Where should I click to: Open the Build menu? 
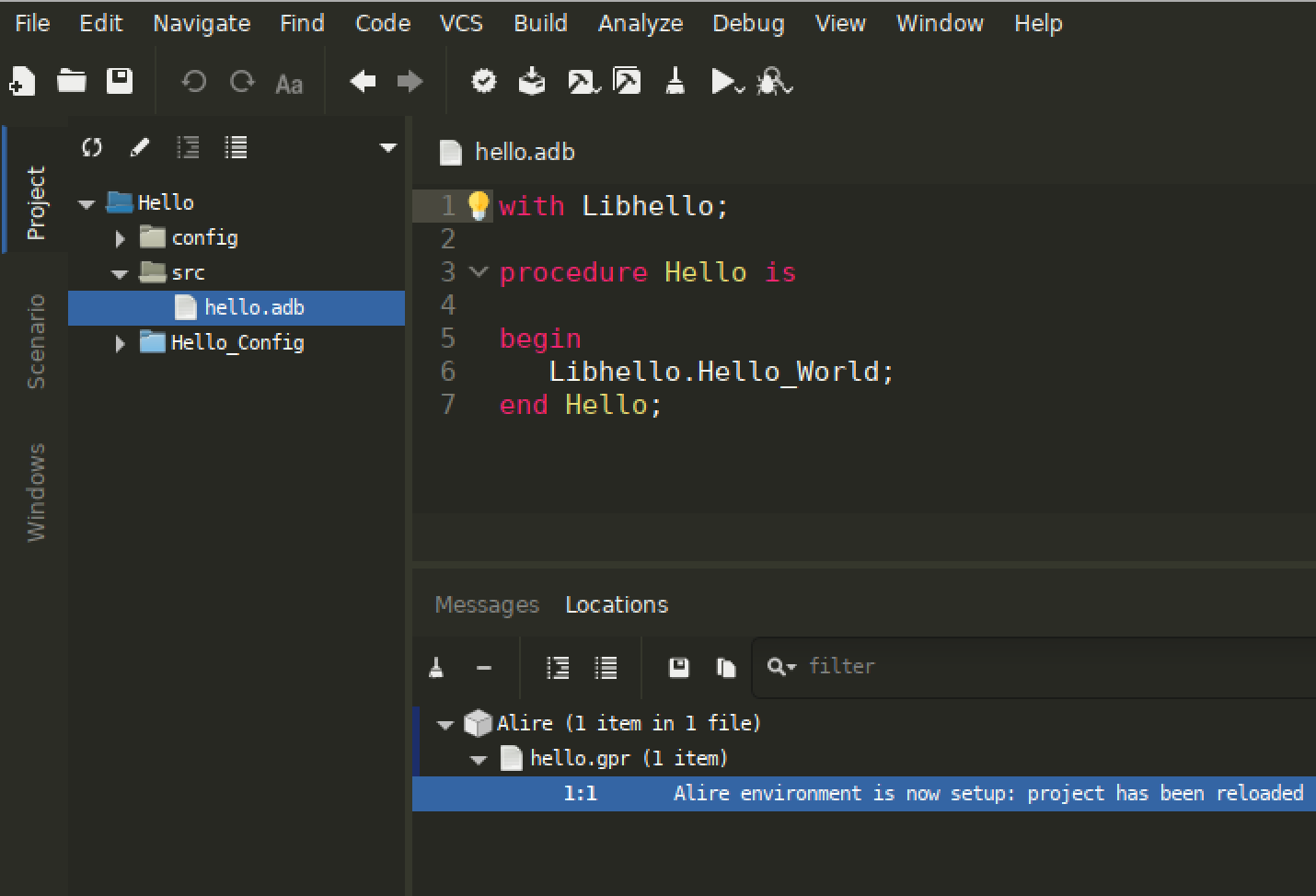[540, 23]
